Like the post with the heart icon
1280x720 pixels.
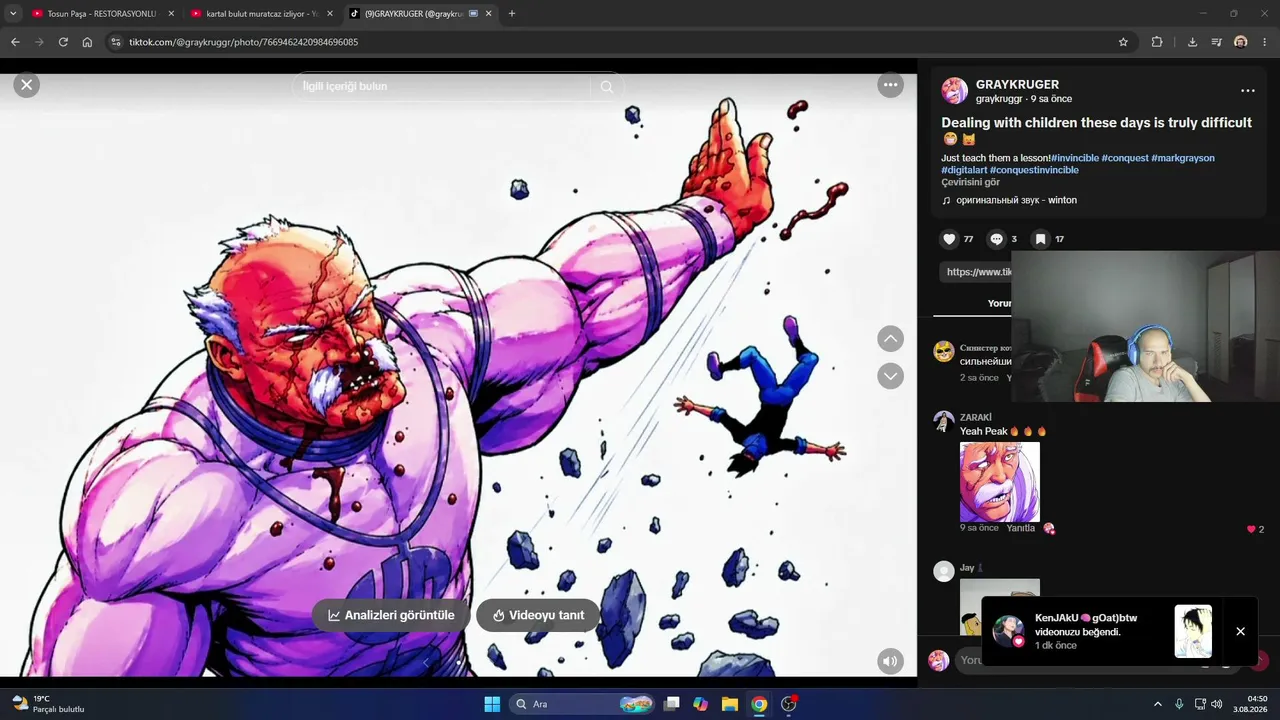[949, 239]
